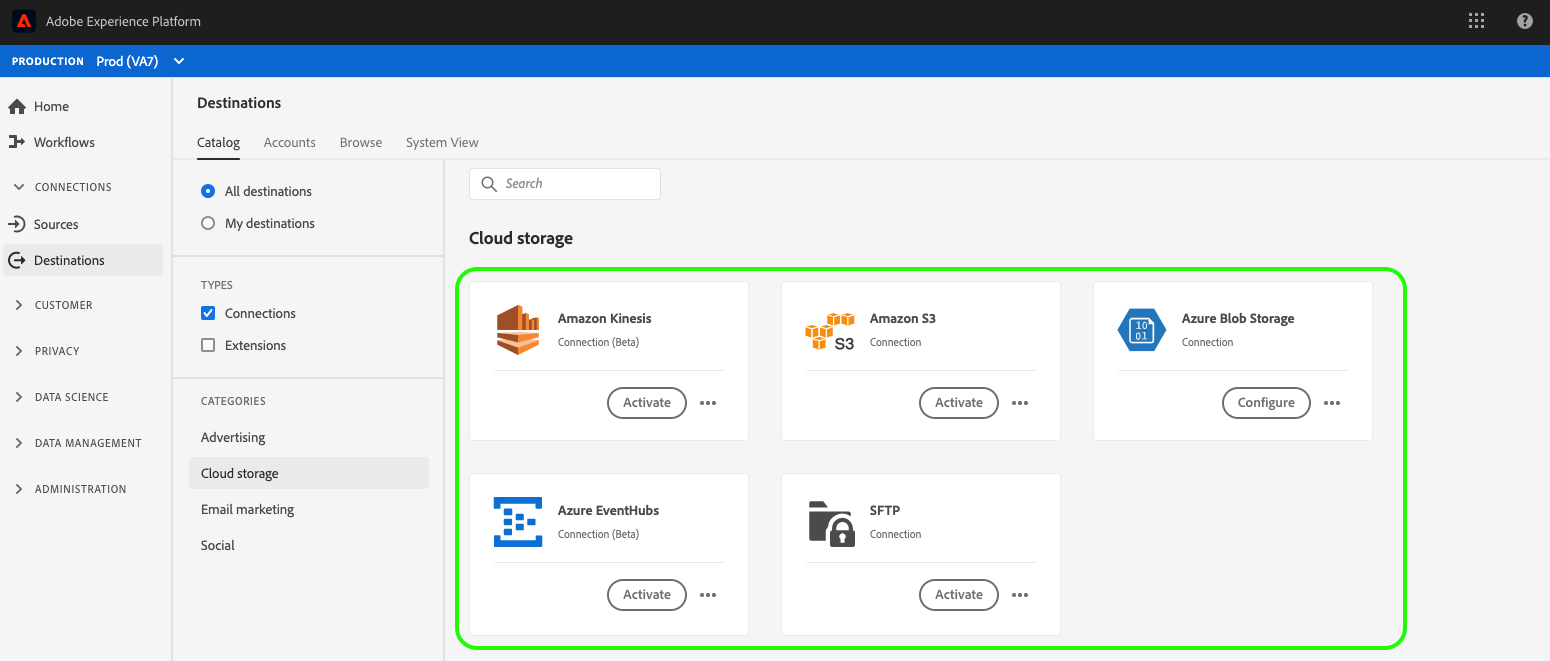Click the SFTP folder lock icon

coord(831,523)
